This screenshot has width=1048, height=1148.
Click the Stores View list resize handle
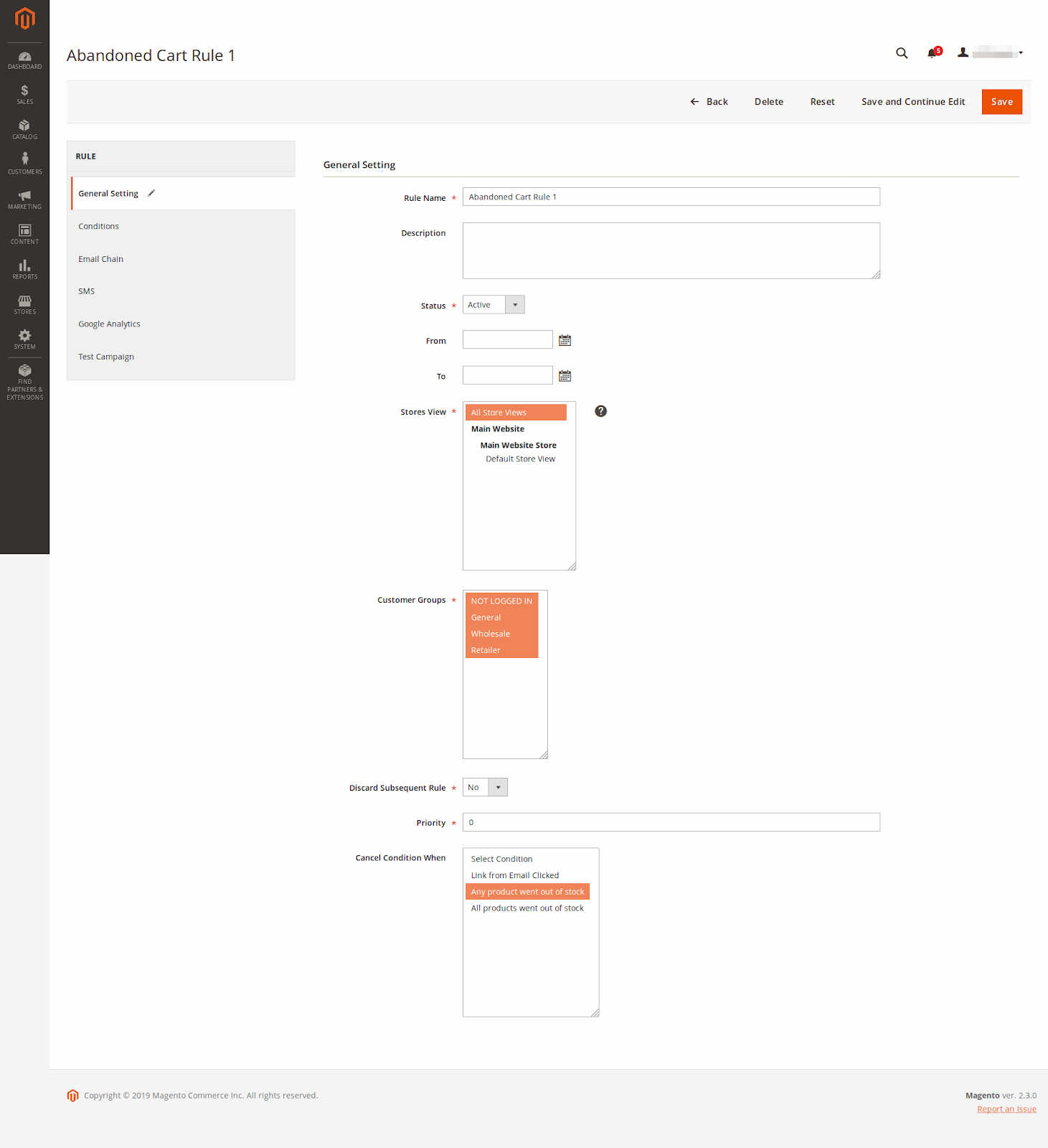point(572,566)
